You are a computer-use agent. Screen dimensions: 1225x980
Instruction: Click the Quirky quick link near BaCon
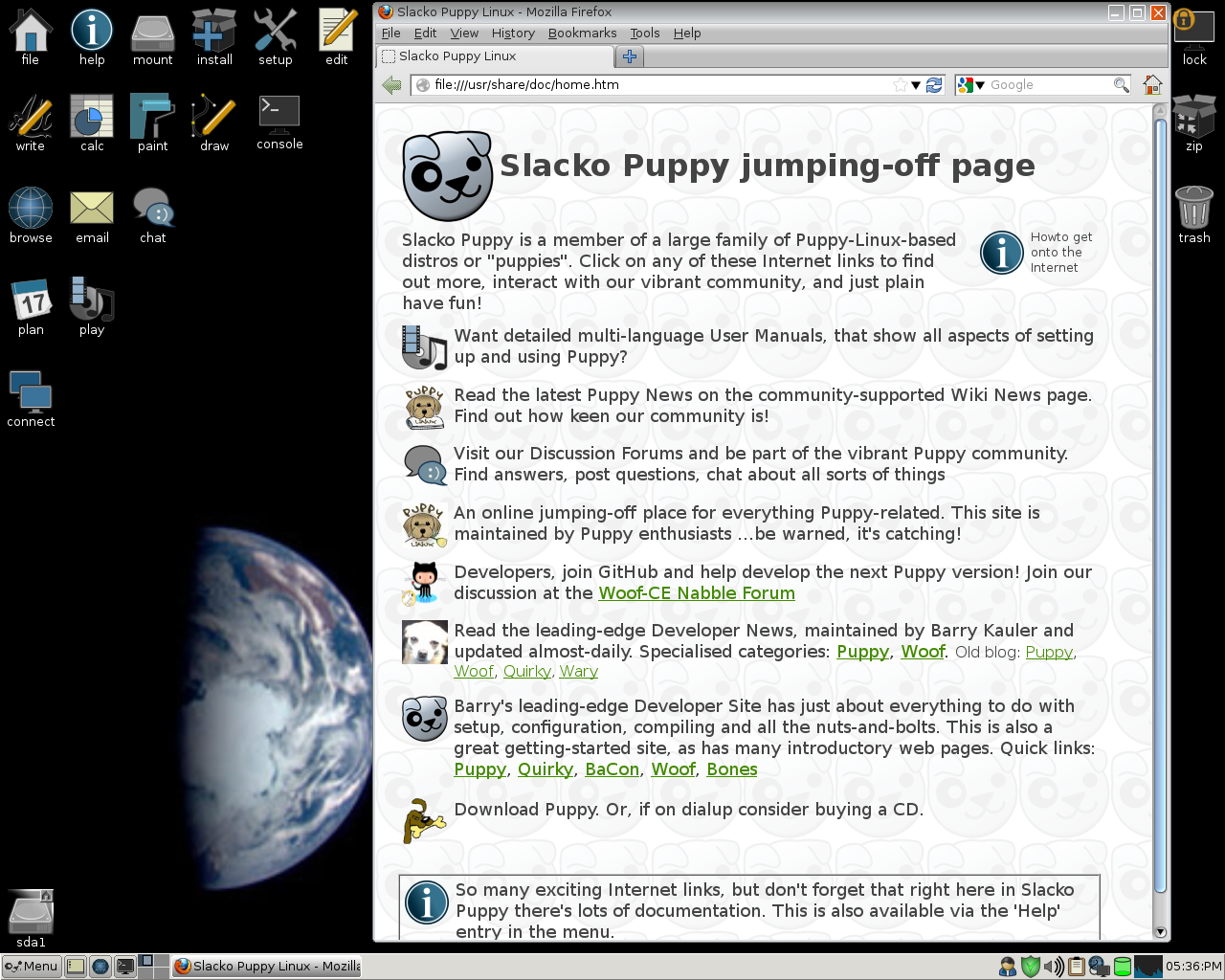tap(546, 769)
